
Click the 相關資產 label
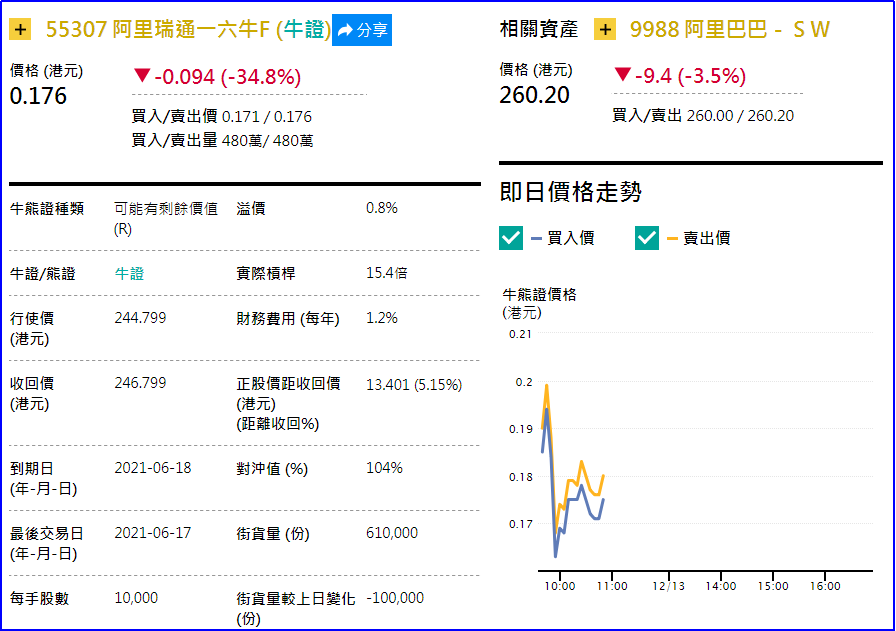[538, 29]
